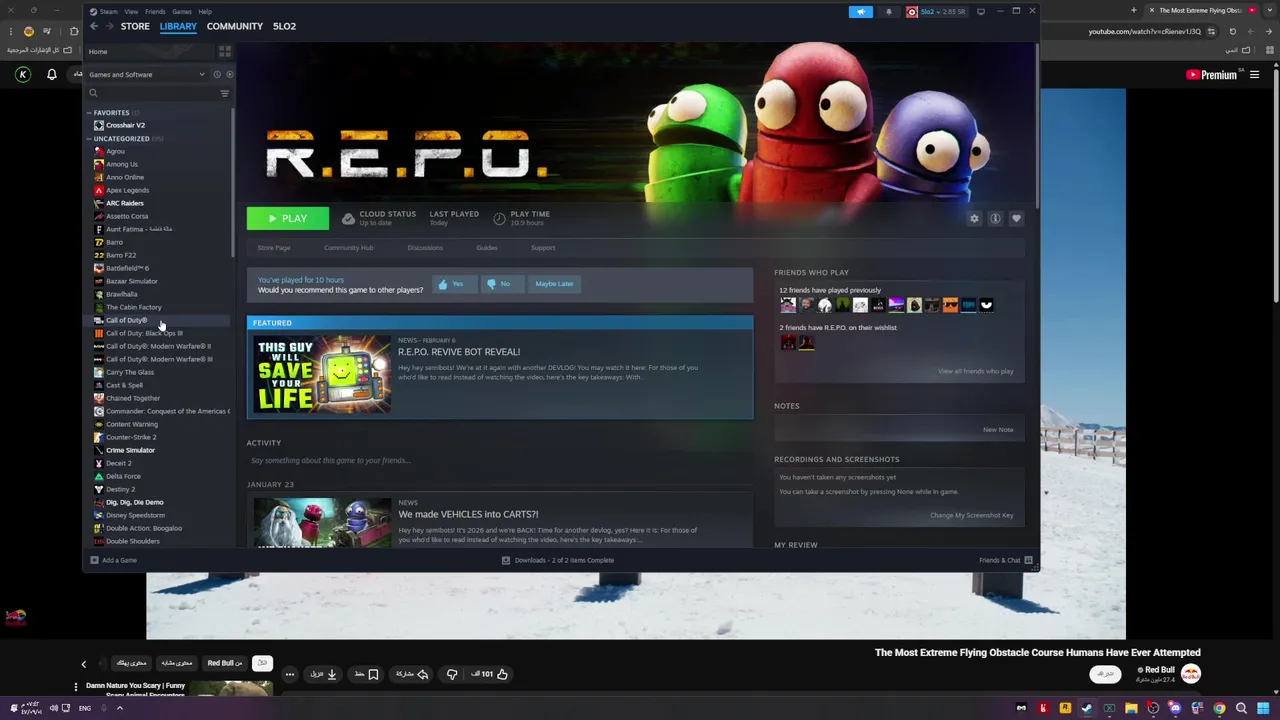Click the activity status input field

[500, 460]
